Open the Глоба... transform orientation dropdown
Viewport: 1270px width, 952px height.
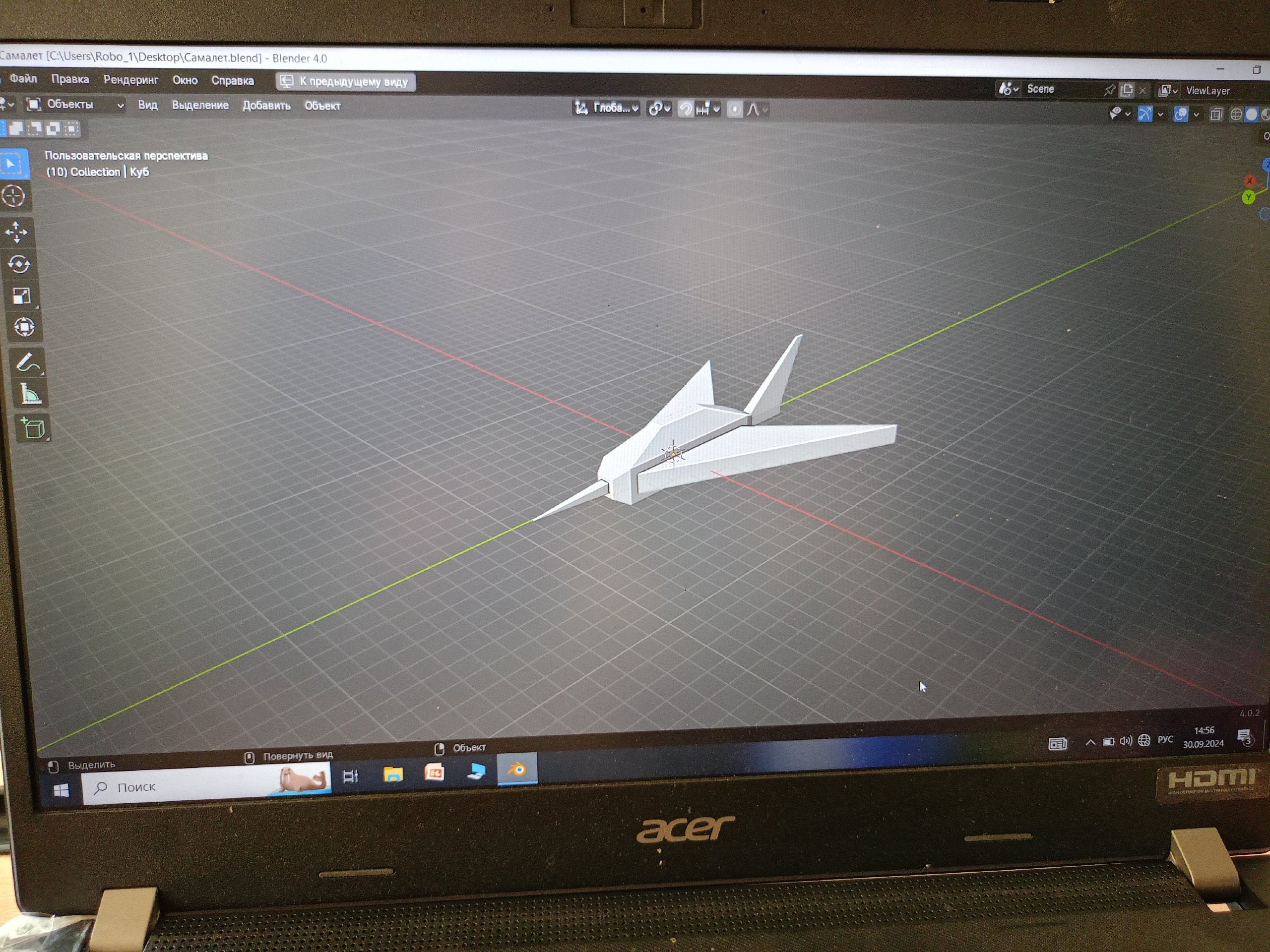pos(606,108)
